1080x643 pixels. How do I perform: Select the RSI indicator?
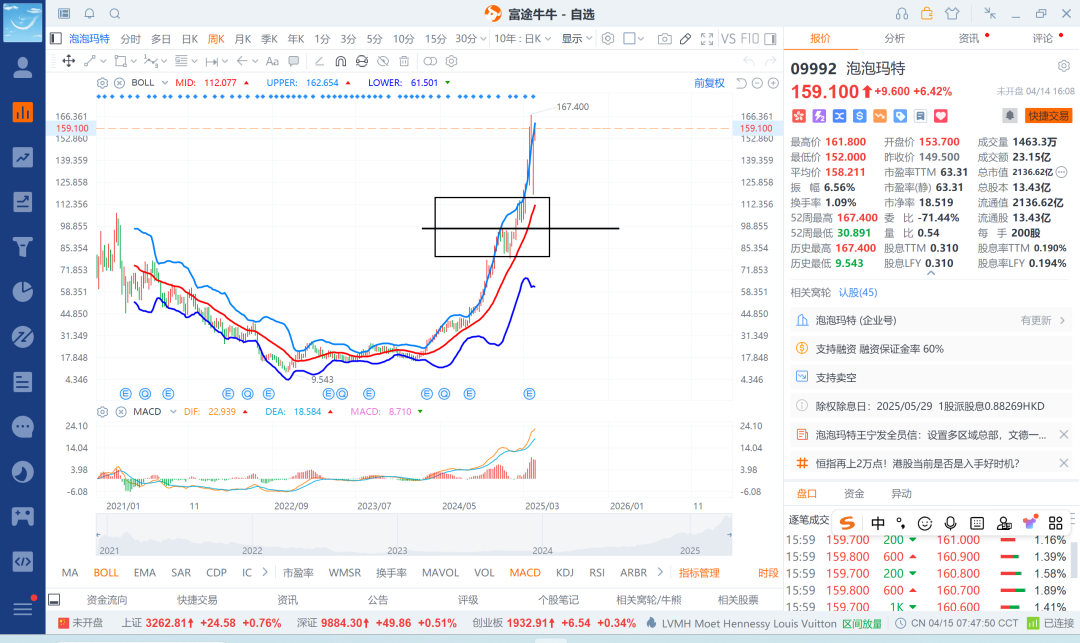tap(596, 573)
